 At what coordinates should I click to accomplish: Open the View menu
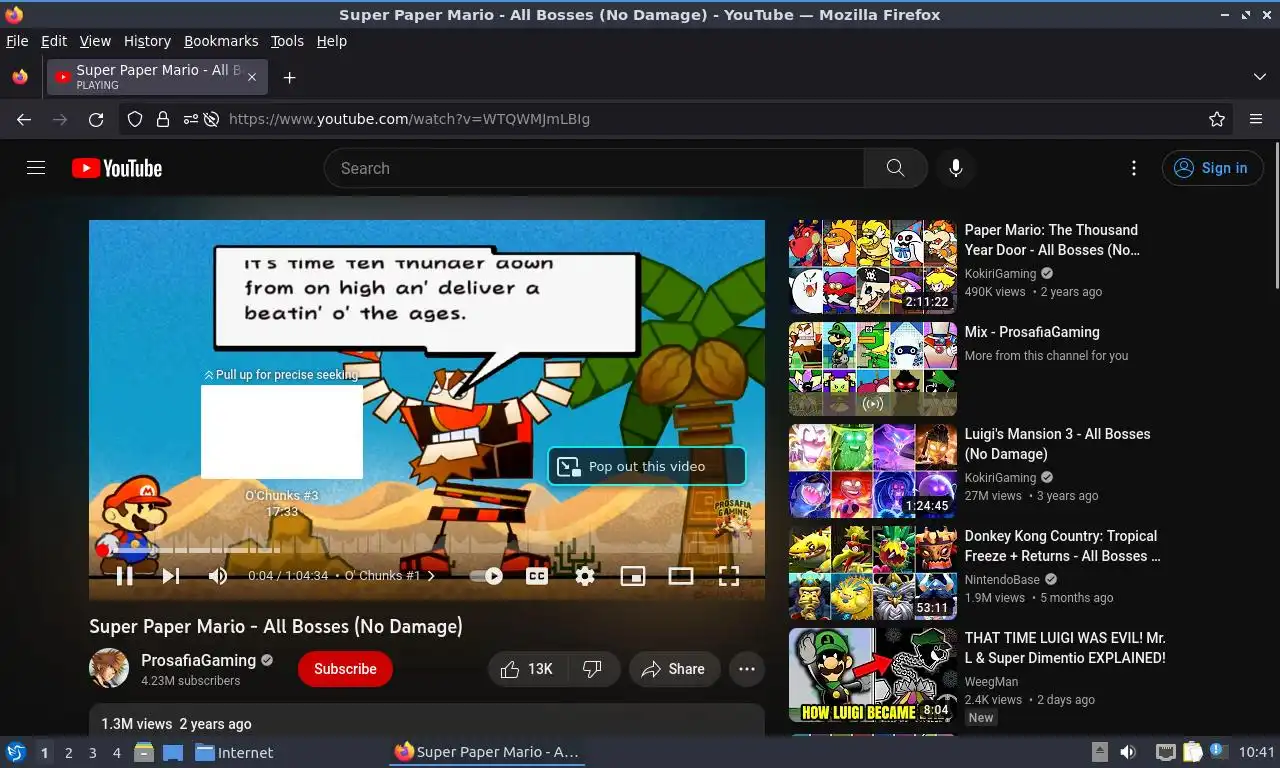coord(95,41)
